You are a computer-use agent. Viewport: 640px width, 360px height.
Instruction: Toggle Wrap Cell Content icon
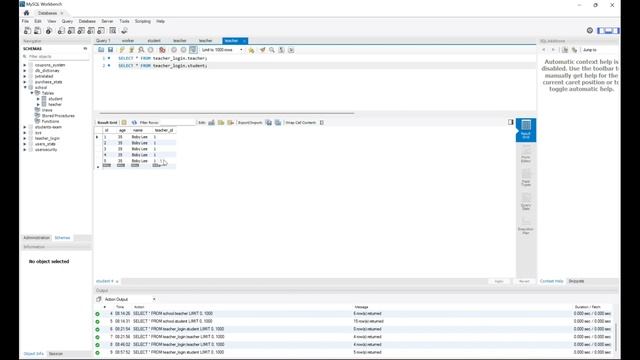coord(322,122)
